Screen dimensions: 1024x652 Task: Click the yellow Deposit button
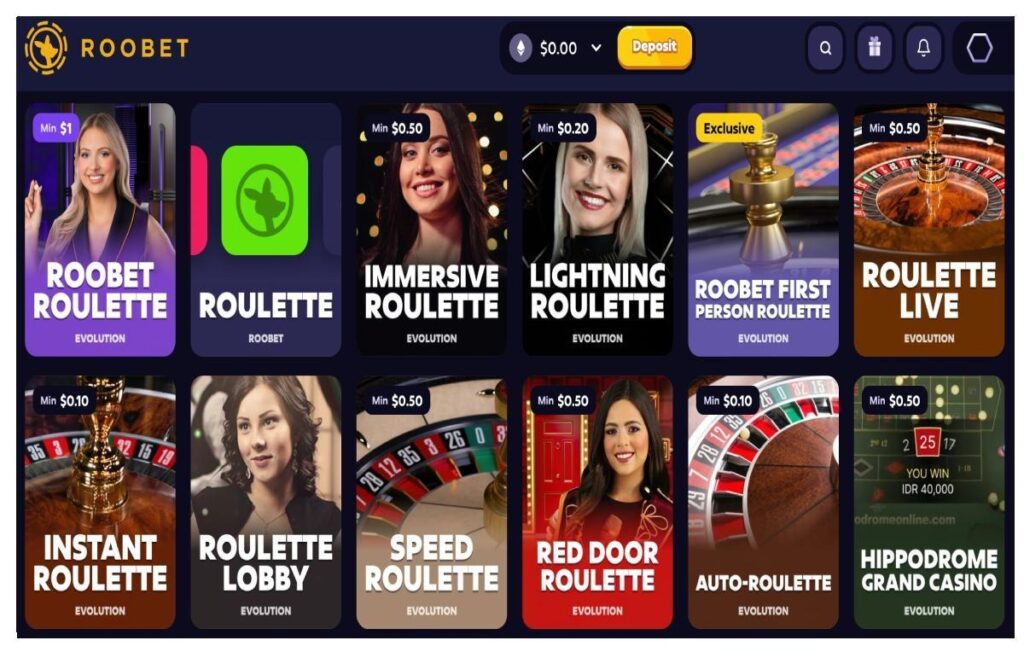pos(654,47)
